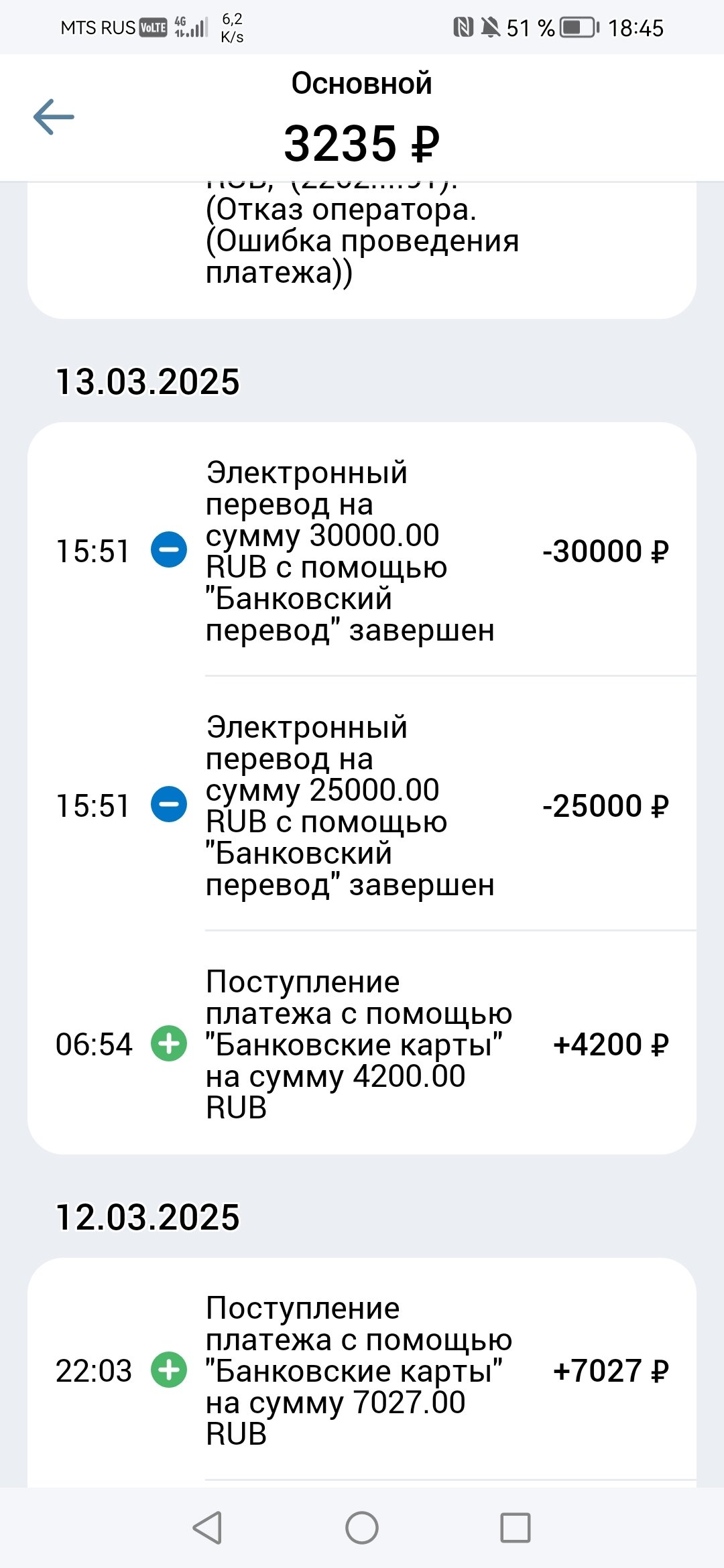
Task: Tap the +4200 ₽ amount
Action: [x=611, y=1045]
